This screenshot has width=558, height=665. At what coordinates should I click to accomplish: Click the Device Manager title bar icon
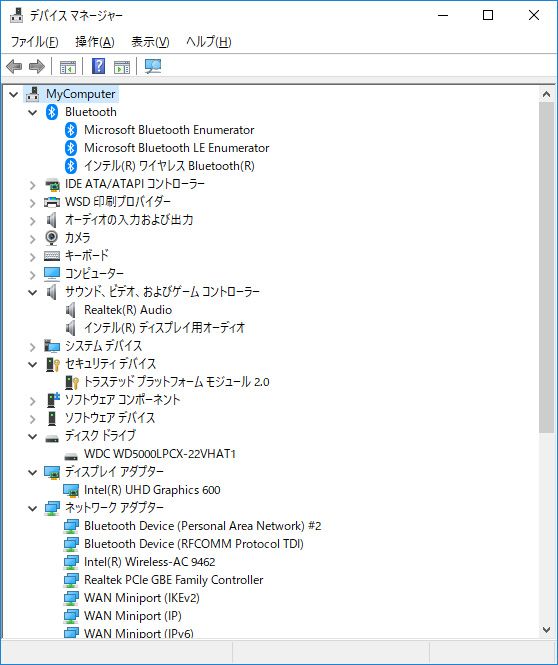tap(17, 15)
